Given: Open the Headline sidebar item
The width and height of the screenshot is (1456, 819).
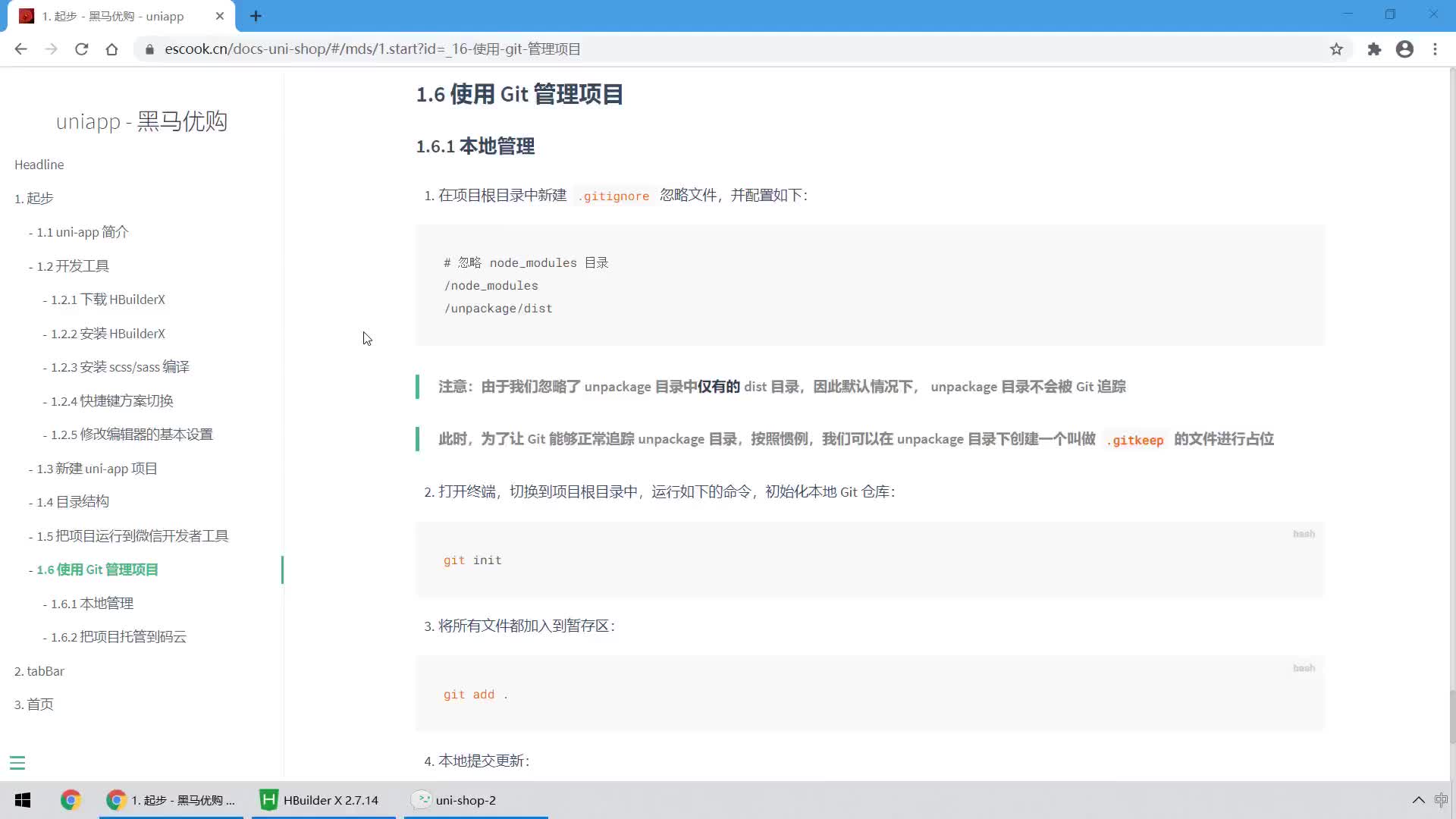Looking at the screenshot, I should point(39,165).
